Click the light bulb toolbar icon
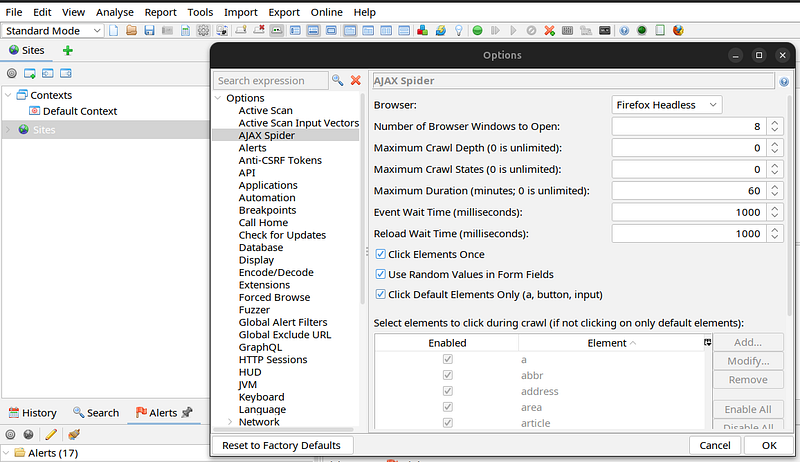The image size is (800, 462). point(459,31)
